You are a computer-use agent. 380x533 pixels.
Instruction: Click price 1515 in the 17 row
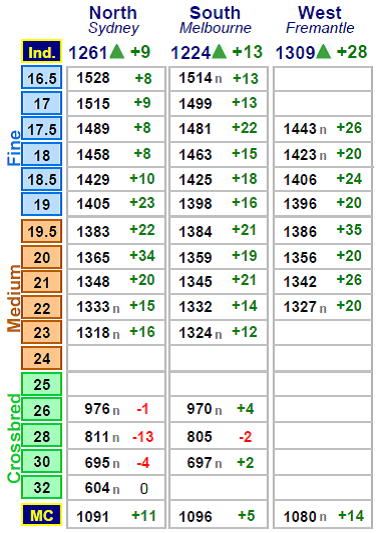tap(93, 103)
